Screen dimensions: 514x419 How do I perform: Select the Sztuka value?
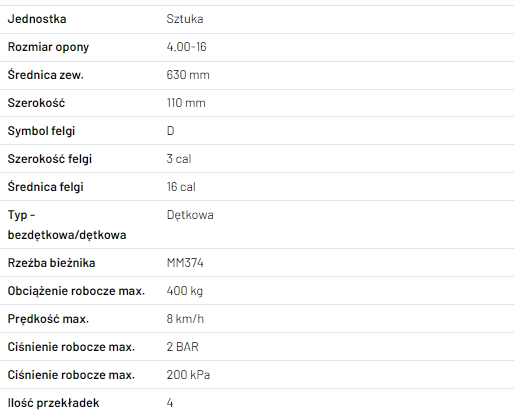185,19
